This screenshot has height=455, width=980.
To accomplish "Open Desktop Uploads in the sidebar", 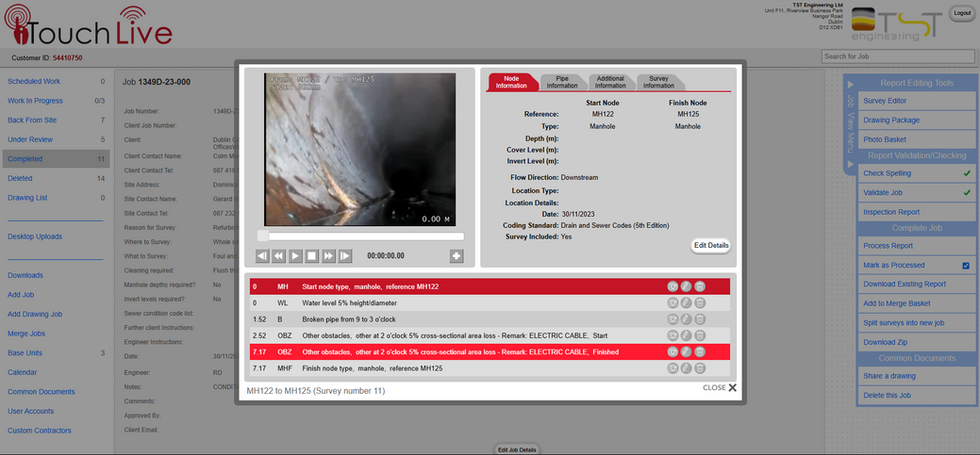I will pos(35,236).
